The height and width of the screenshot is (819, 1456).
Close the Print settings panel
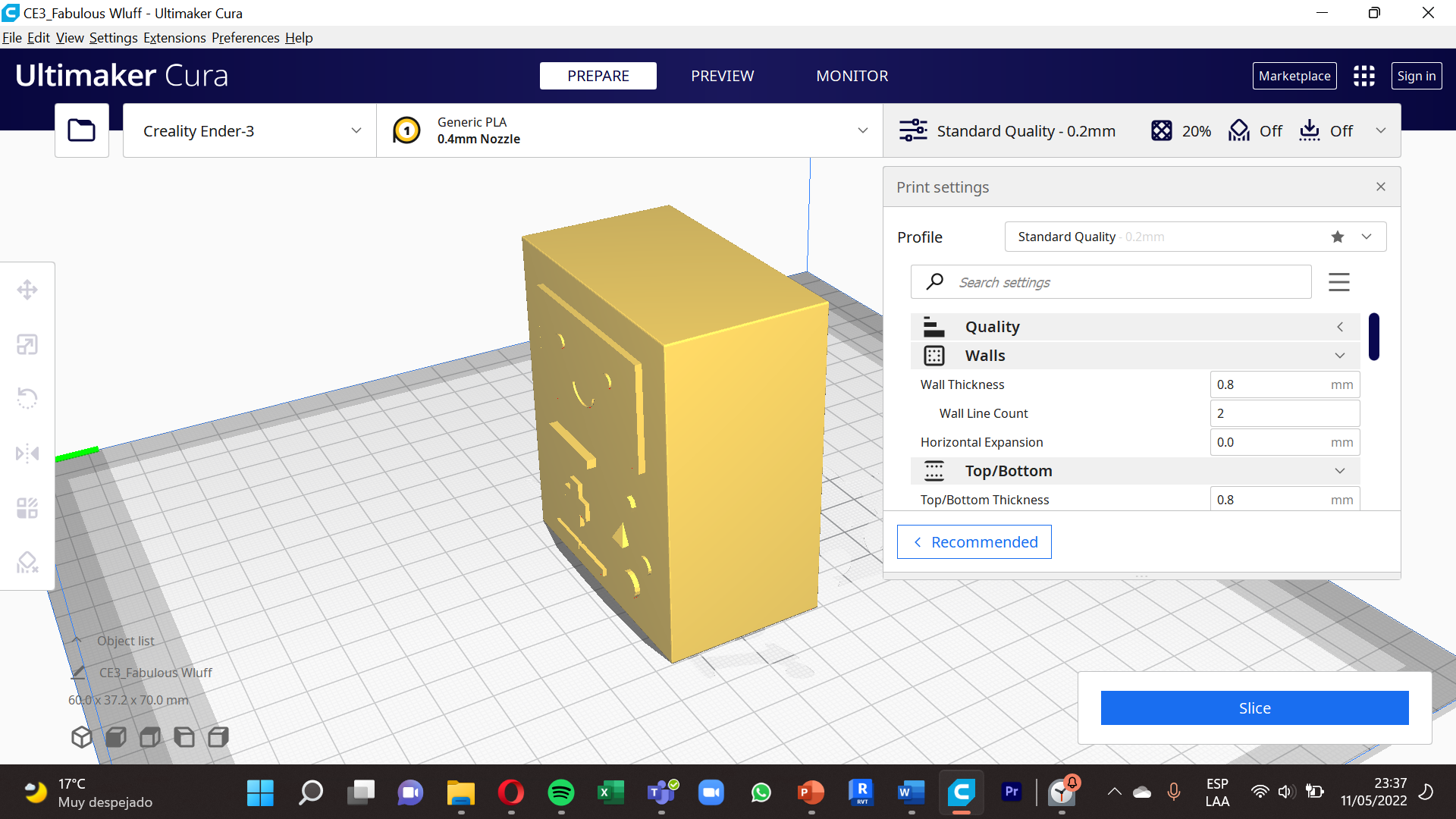[1381, 187]
